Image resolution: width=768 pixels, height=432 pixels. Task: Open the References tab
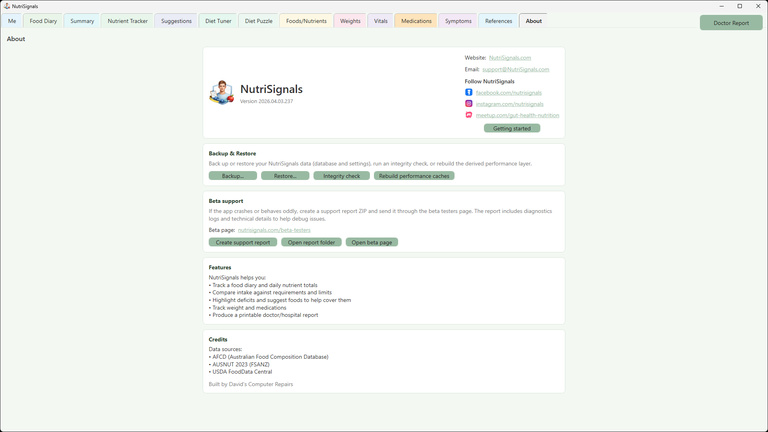pyautogui.click(x=498, y=21)
